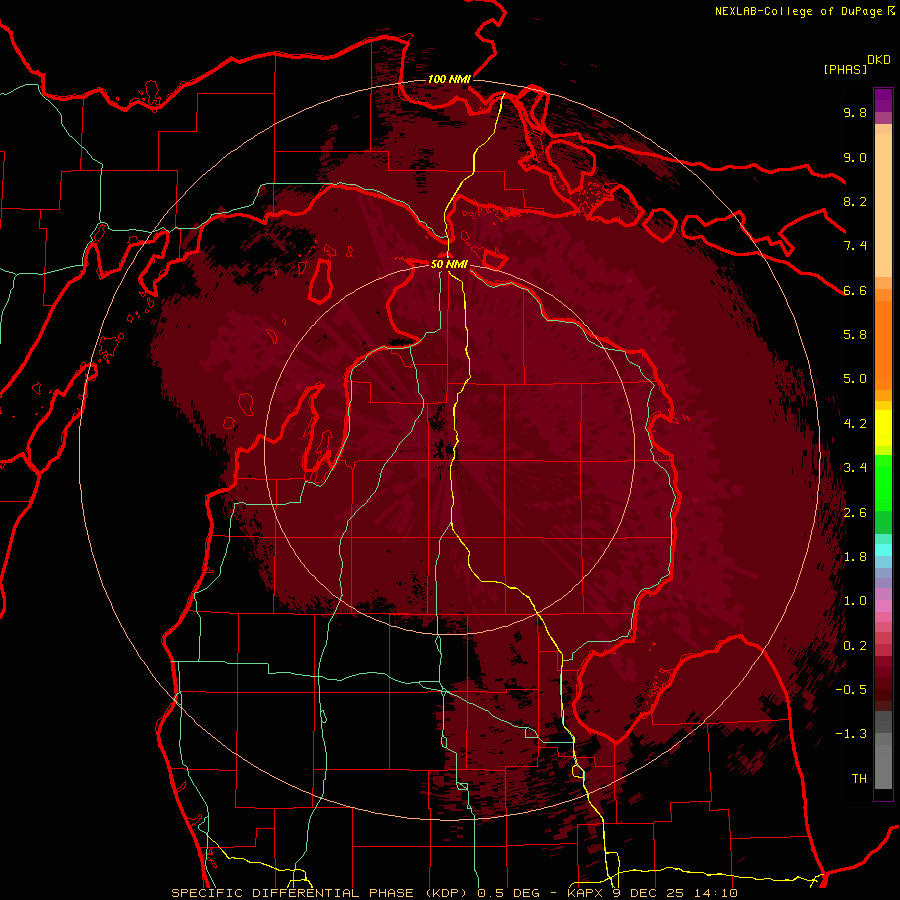
Task: Click the 0.2 scale value label
Action: pos(855,646)
